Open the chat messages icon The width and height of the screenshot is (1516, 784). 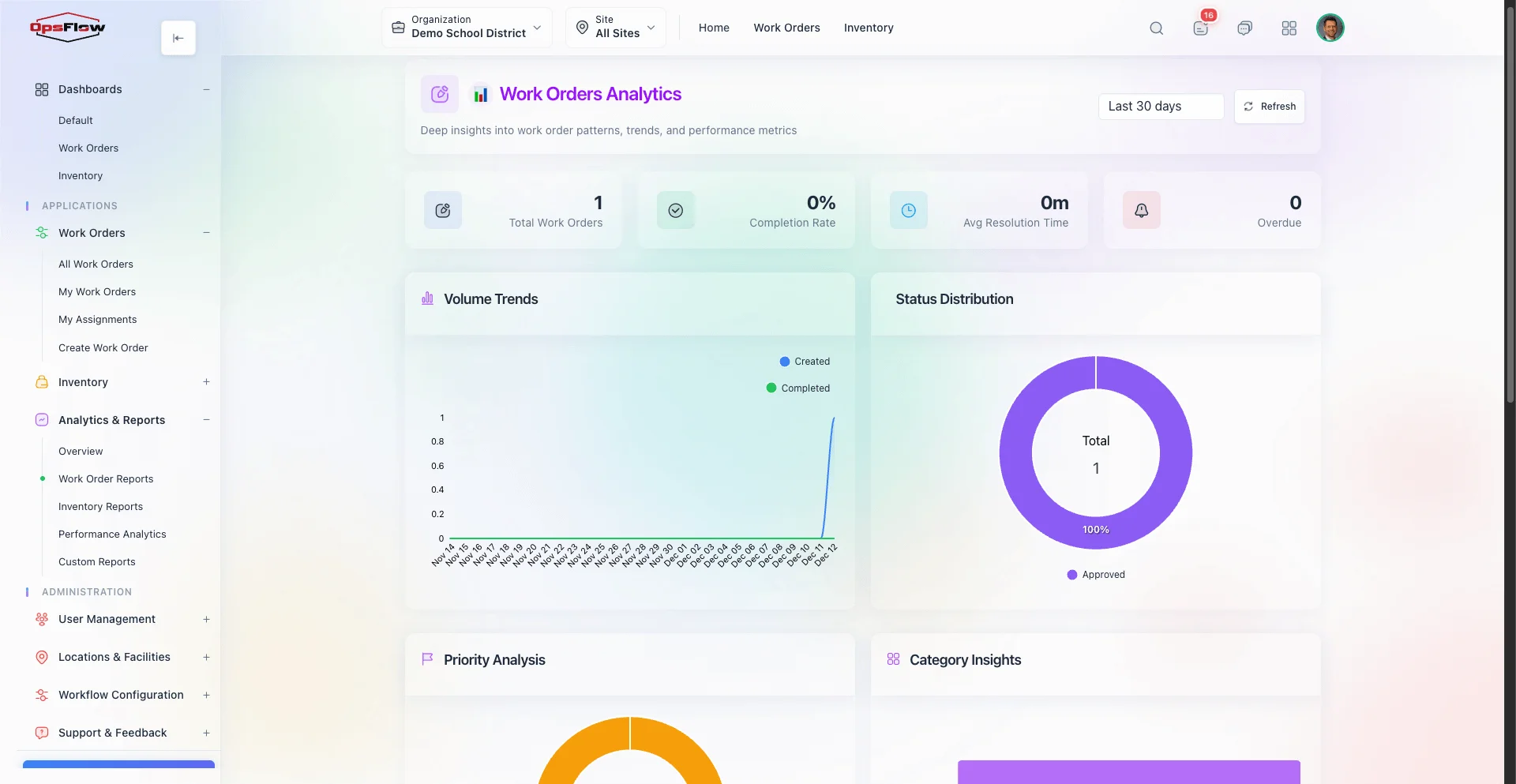1245,28
